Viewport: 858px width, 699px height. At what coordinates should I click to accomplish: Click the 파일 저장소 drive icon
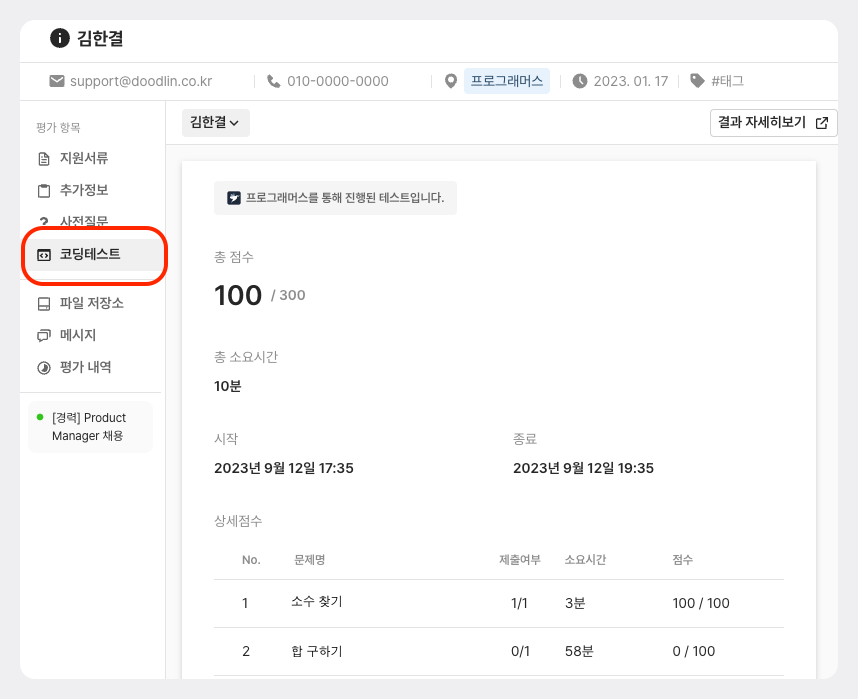click(x=43, y=304)
